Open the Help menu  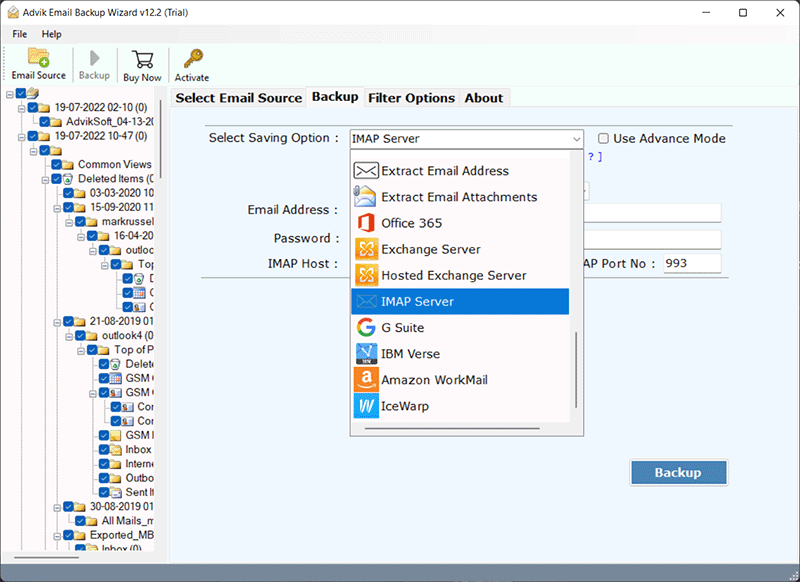52,34
